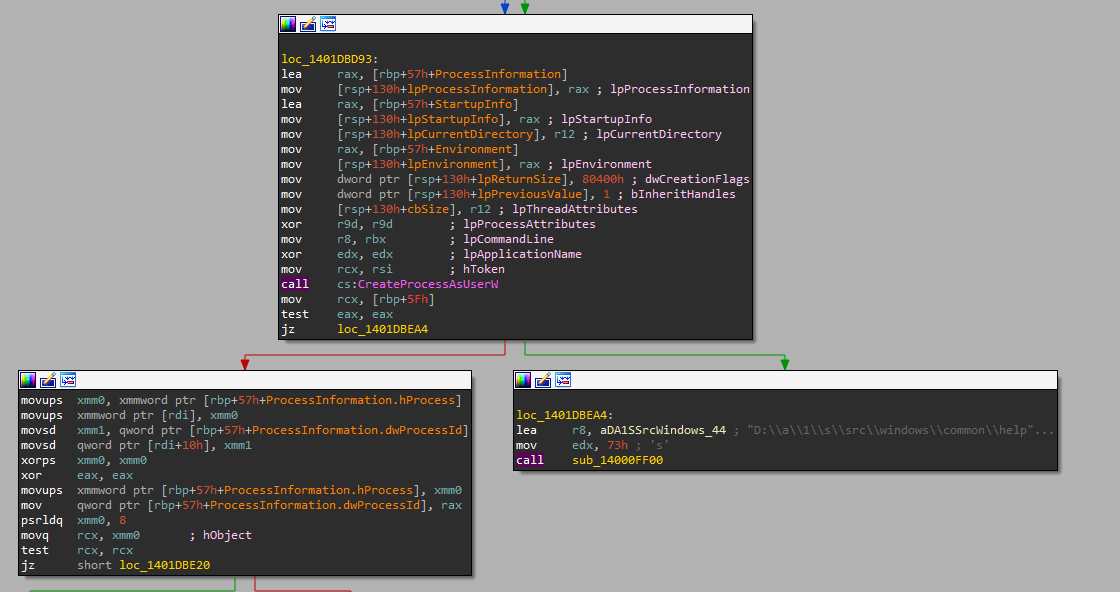This screenshot has height=592, width=1120.
Task: Click the lpEnvironment comment
Action: 606,164
